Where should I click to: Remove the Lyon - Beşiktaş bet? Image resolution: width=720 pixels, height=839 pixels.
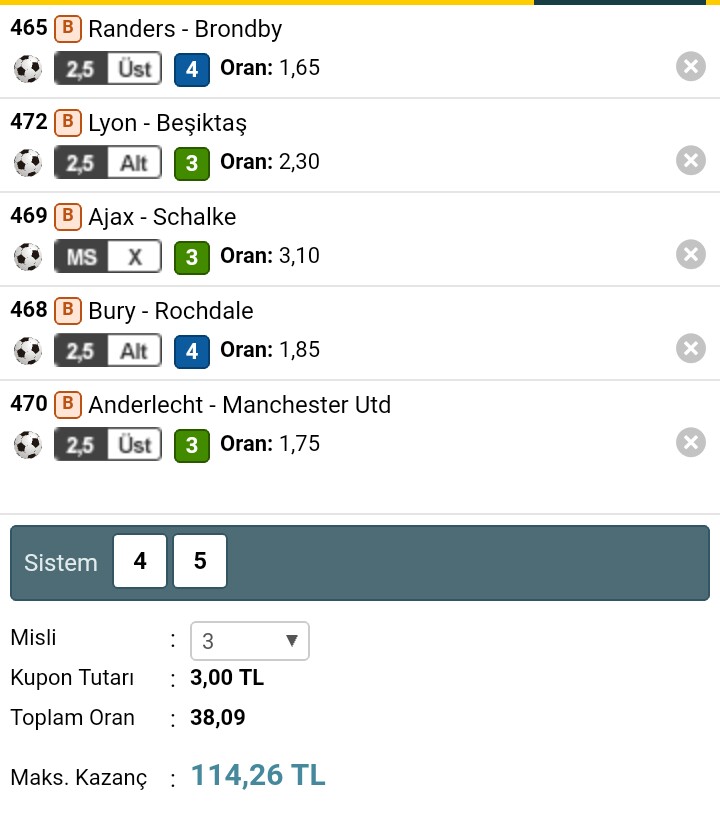(x=690, y=160)
